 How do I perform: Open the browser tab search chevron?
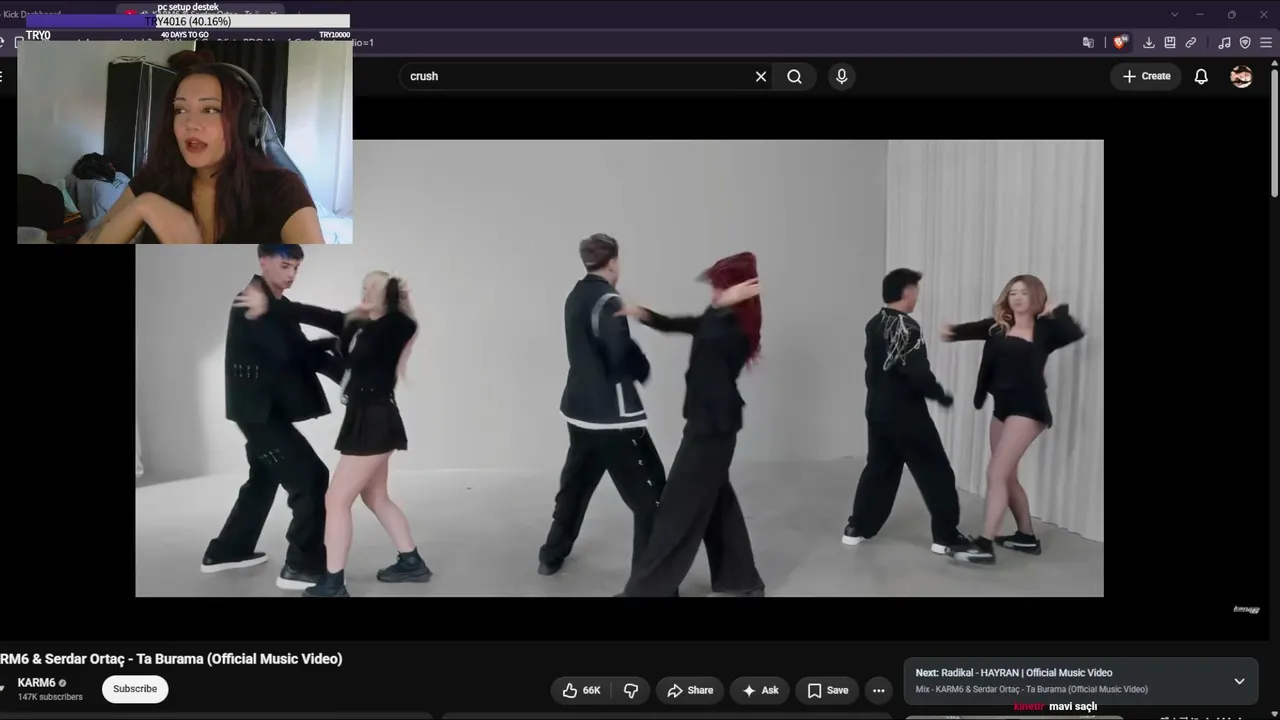[1174, 14]
